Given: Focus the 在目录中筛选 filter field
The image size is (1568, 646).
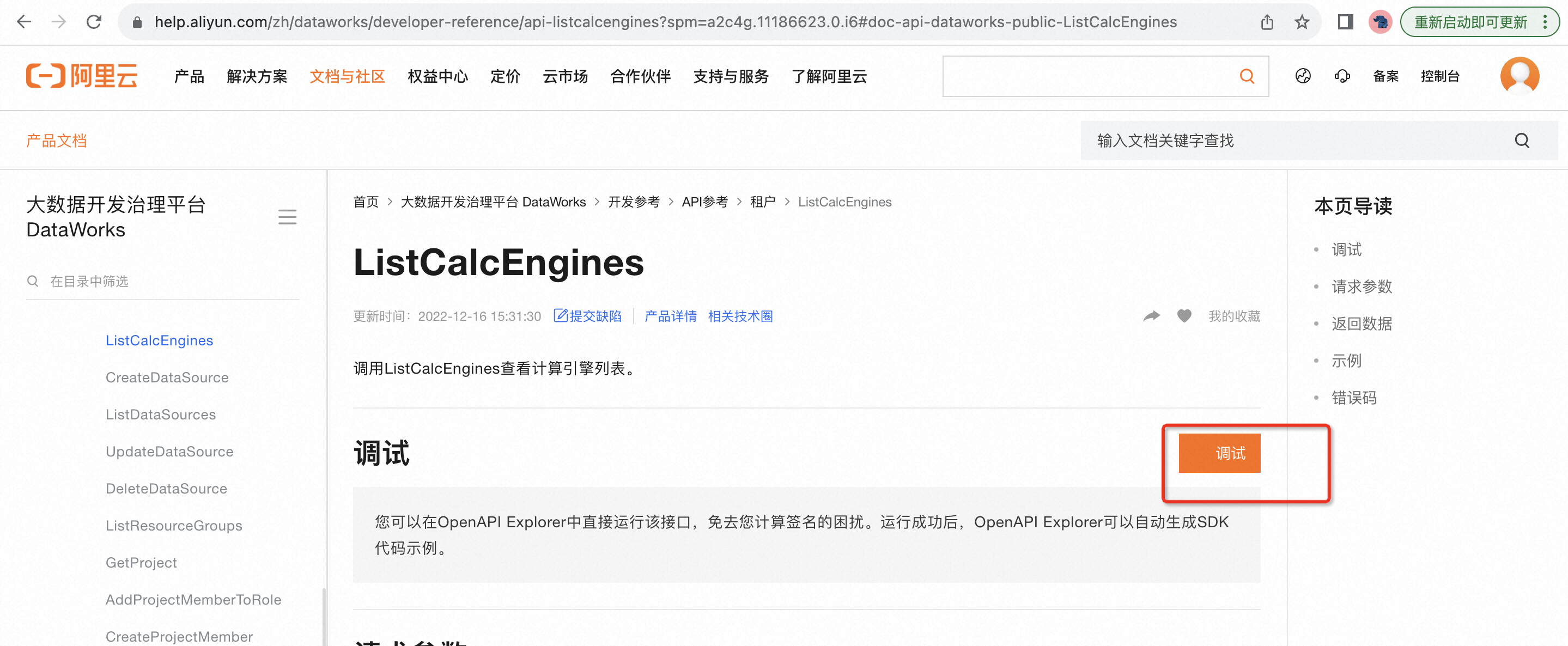Looking at the screenshot, I should click(x=162, y=281).
